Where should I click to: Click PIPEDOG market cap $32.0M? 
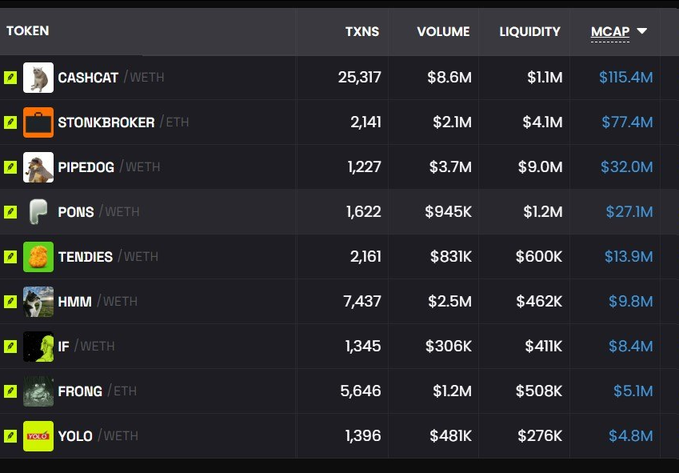click(627, 167)
